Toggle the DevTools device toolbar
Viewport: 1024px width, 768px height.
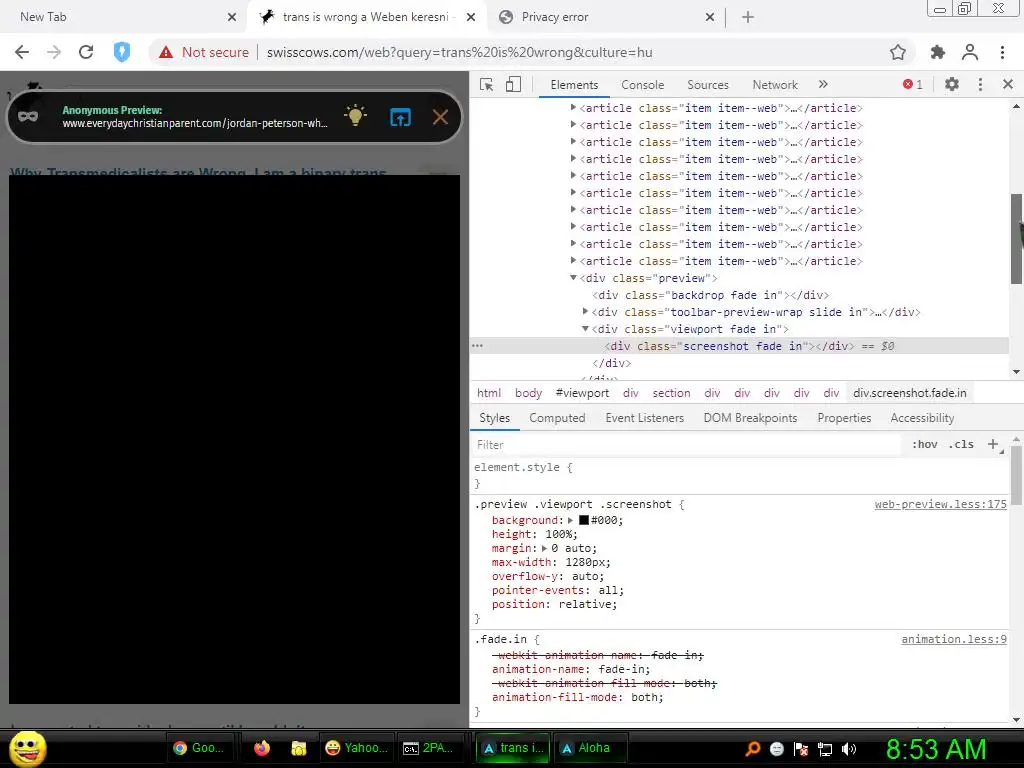pos(513,85)
